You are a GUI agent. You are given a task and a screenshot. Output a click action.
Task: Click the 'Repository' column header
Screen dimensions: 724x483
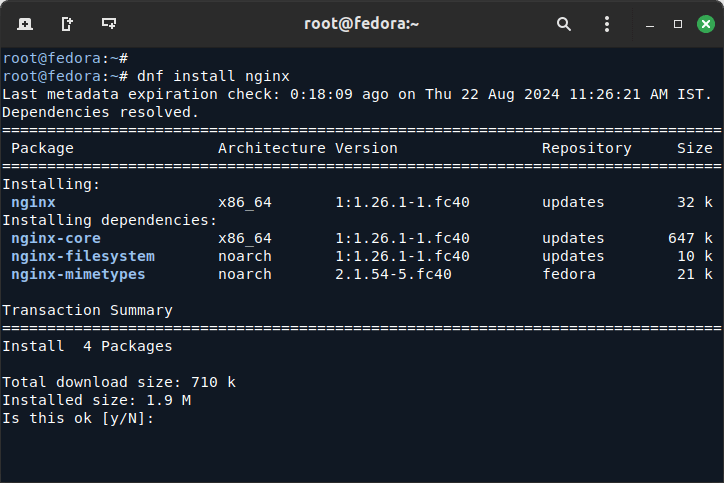586,148
